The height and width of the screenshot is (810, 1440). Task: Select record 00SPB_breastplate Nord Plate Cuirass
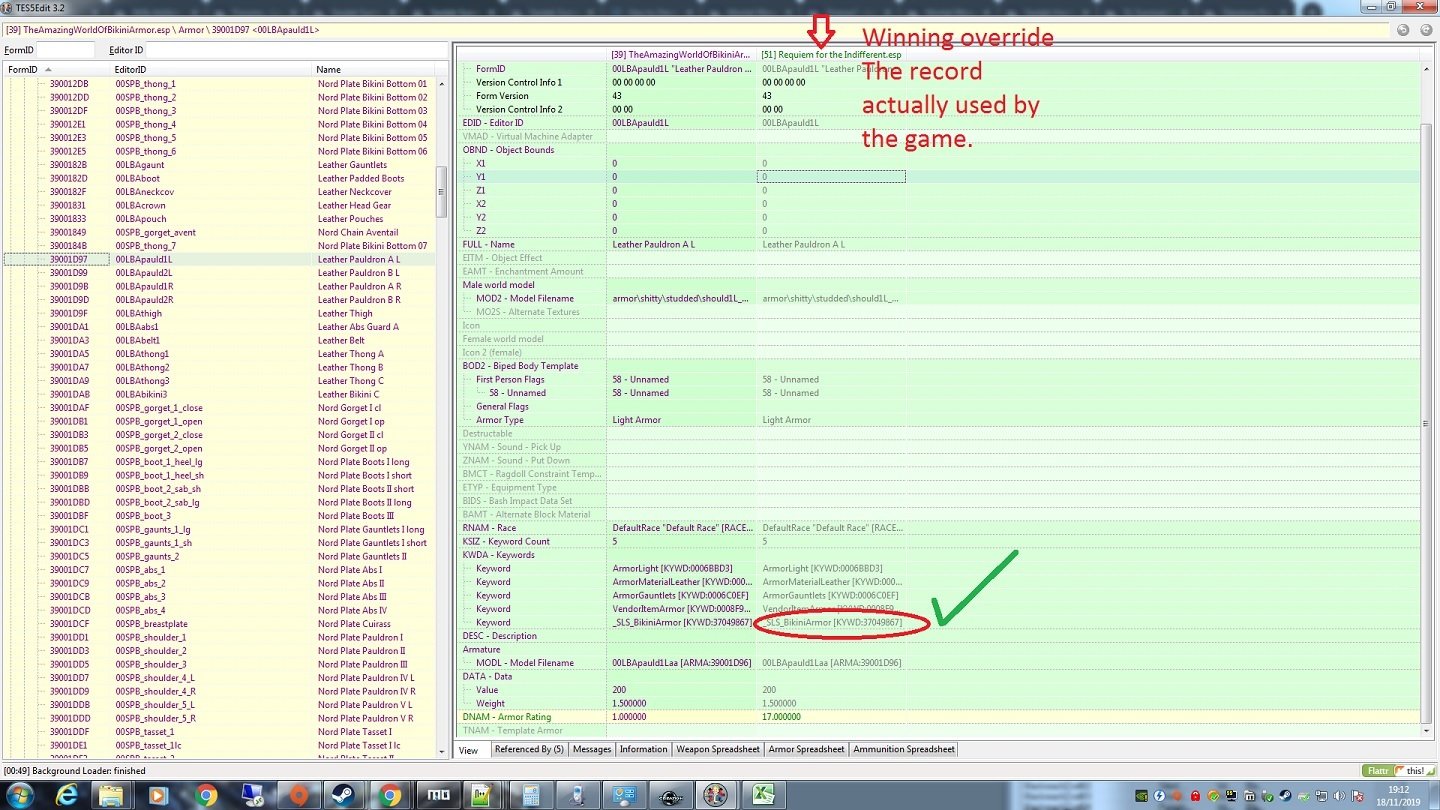pos(218,624)
